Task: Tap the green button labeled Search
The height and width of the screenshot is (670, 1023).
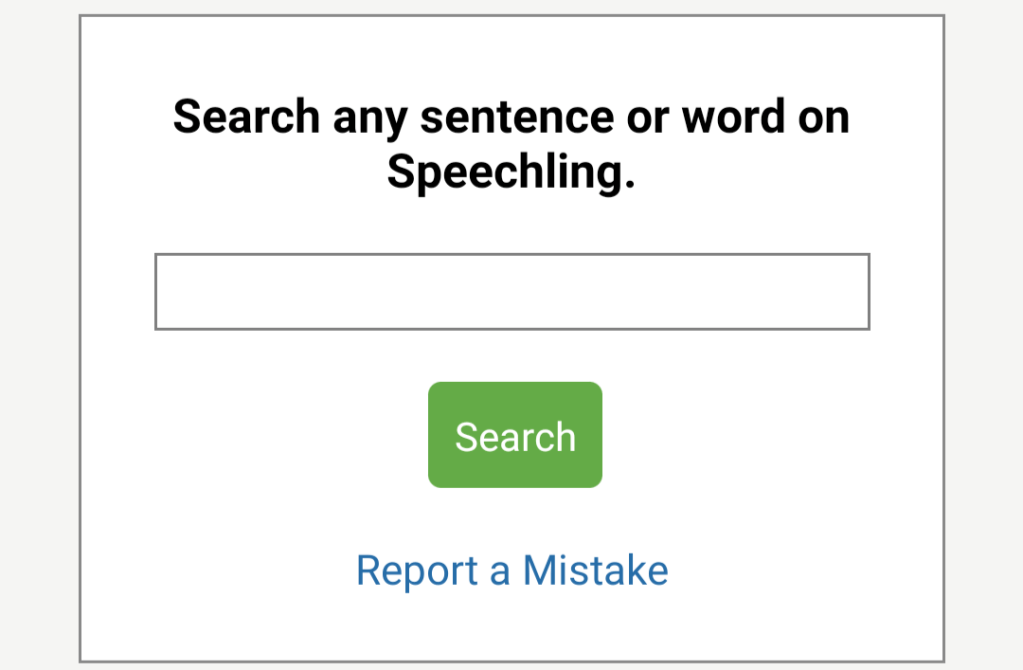Action: pos(515,435)
